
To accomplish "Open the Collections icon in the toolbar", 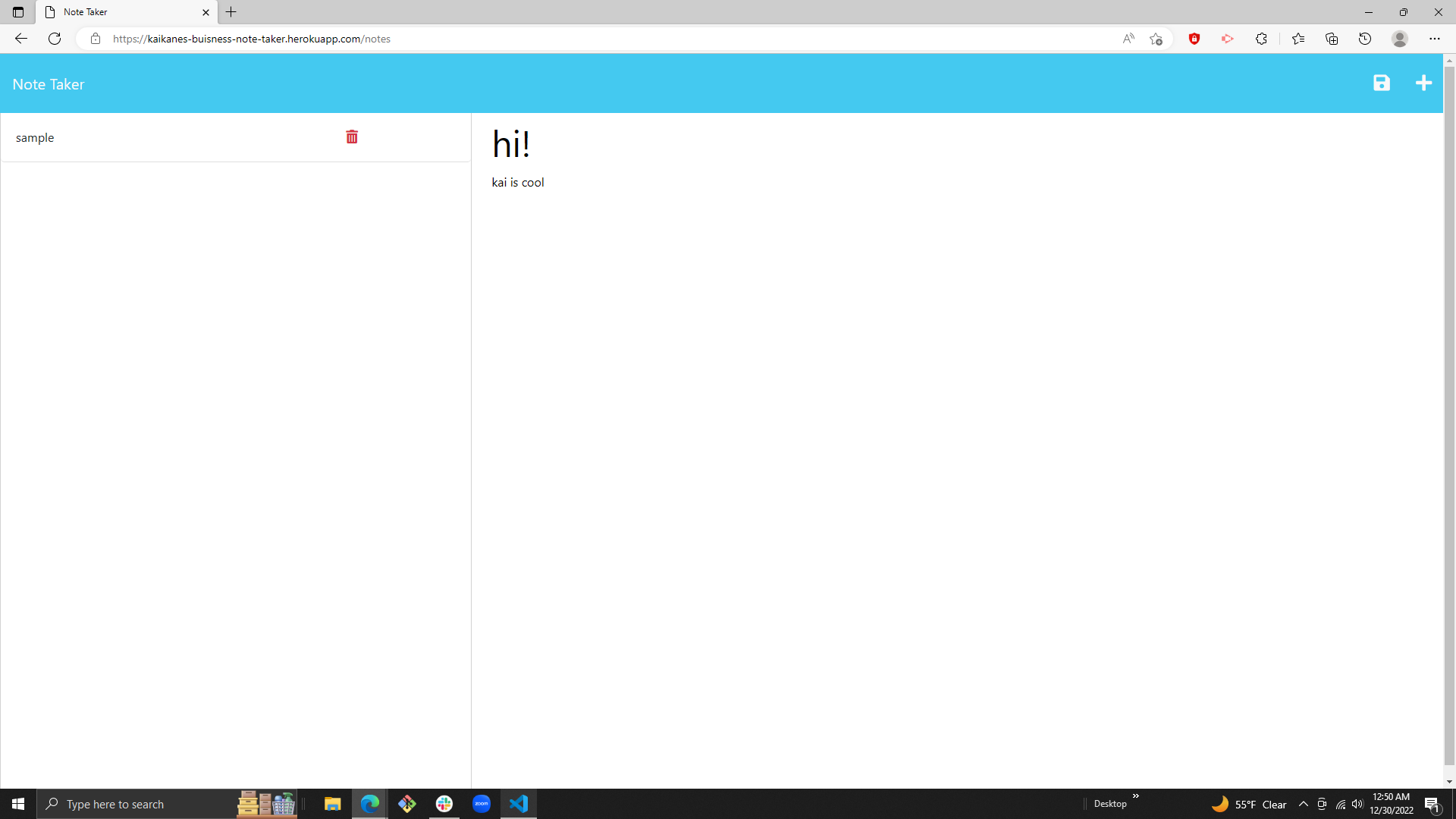I will click(x=1332, y=39).
